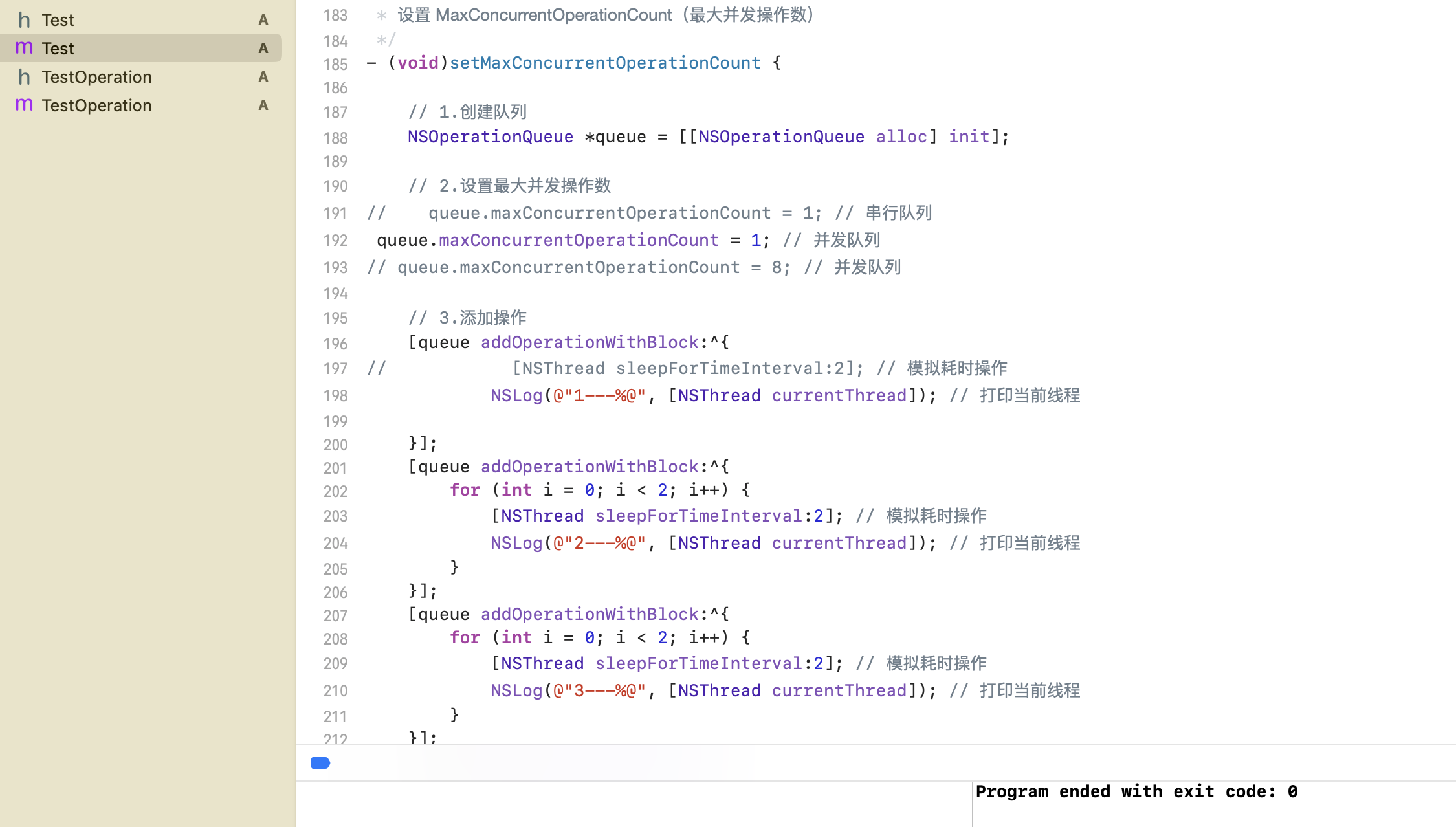Click the m icon of selected Test

[24, 48]
